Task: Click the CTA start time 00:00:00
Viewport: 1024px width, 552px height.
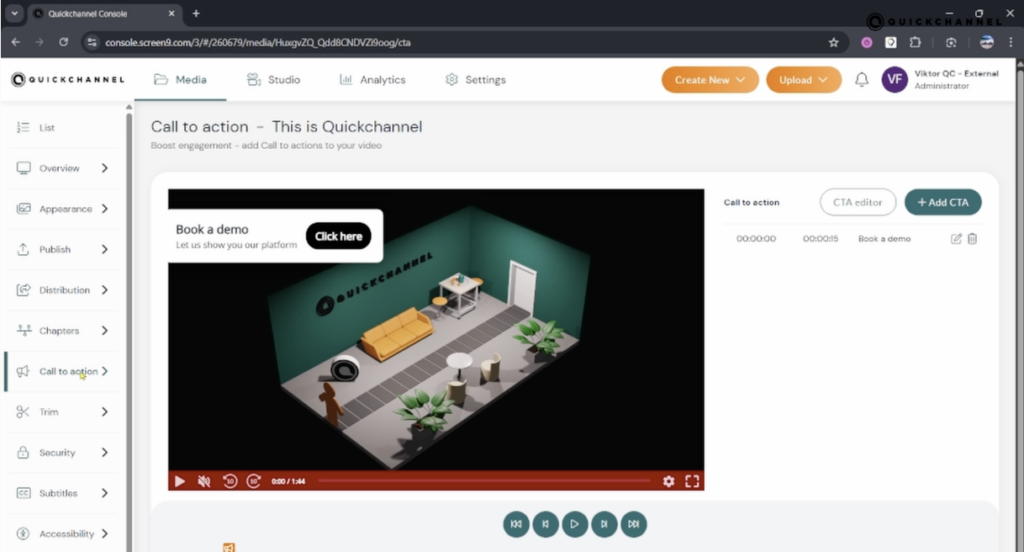Action: [756, 238]
